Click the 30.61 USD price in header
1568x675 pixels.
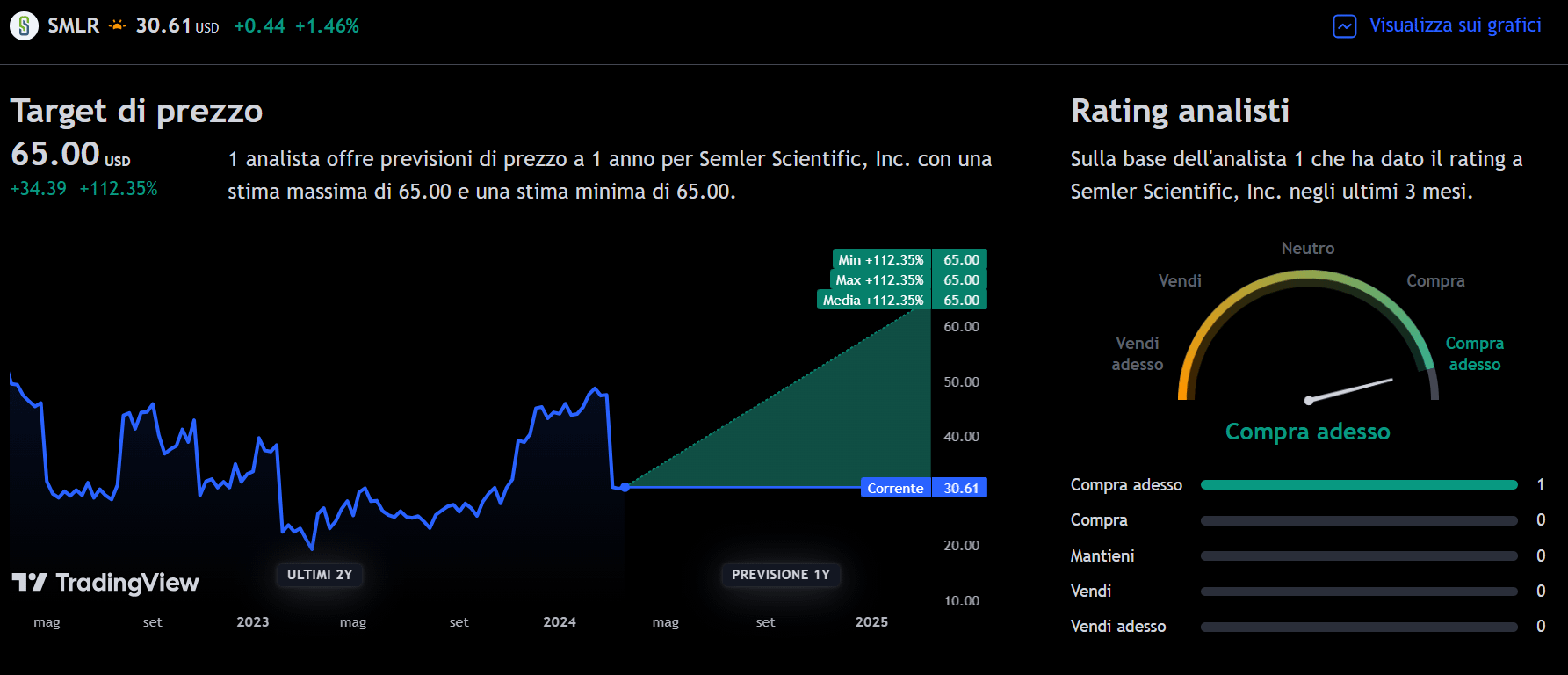tap(177, 26)
